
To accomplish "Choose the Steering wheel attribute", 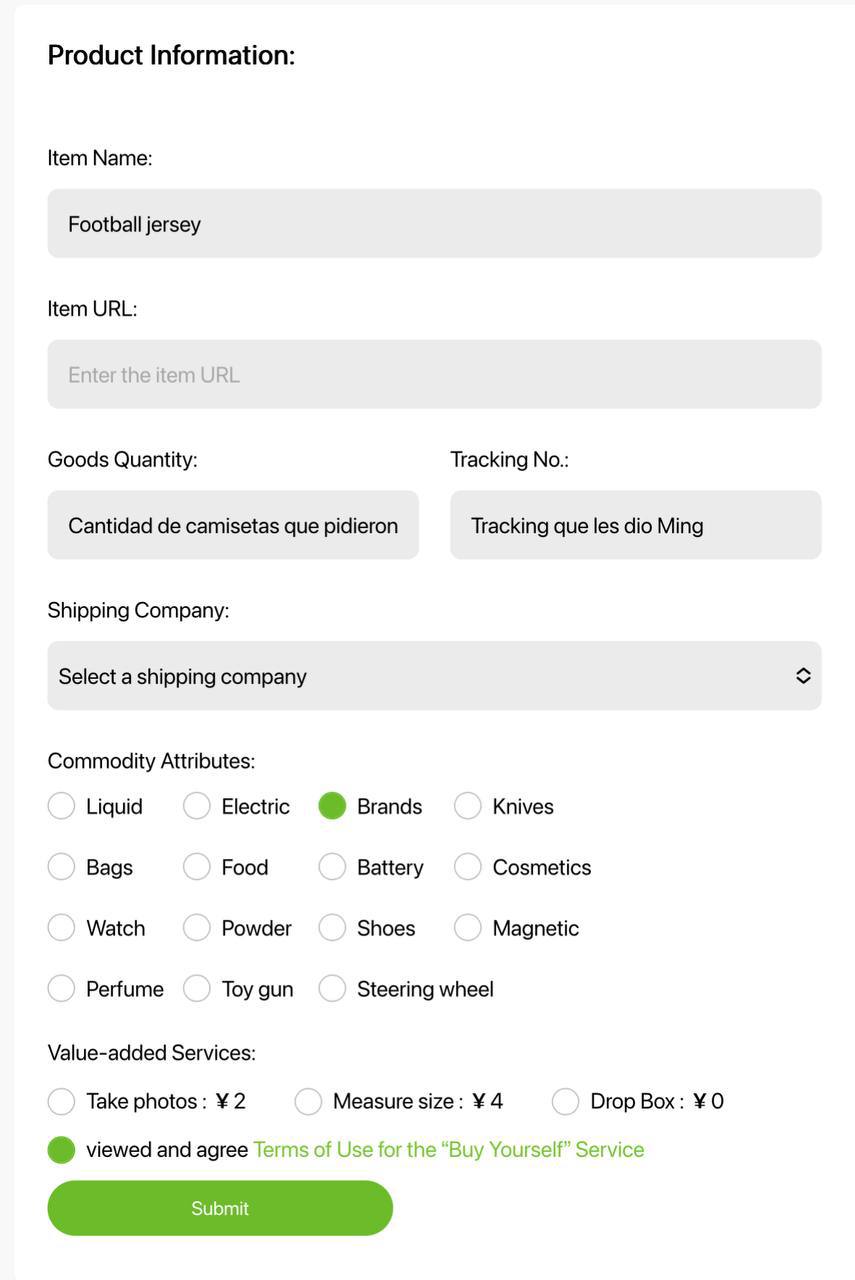I will click(x=332, y=989).
